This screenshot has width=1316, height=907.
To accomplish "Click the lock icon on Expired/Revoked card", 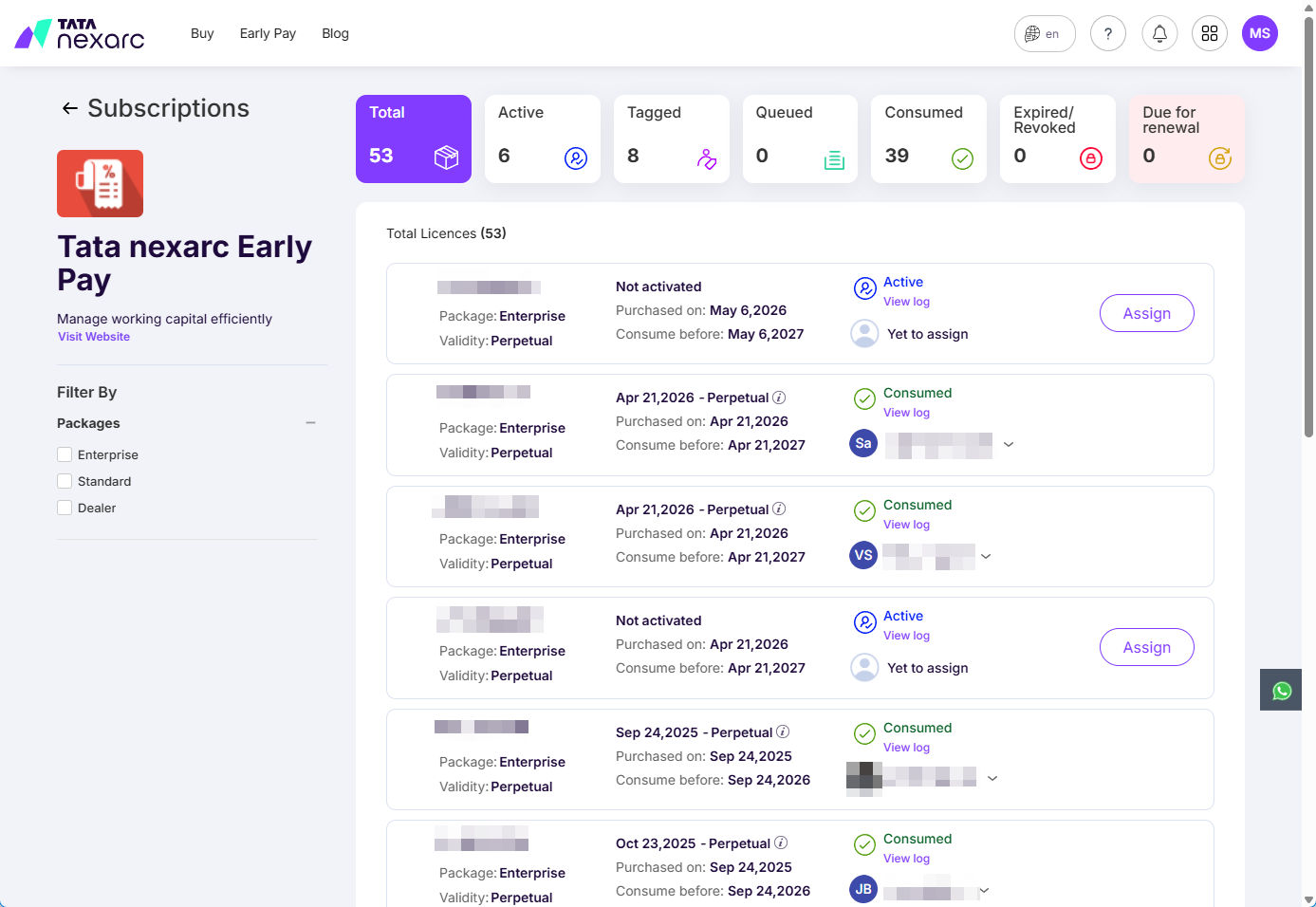I will coord(1091,158).
